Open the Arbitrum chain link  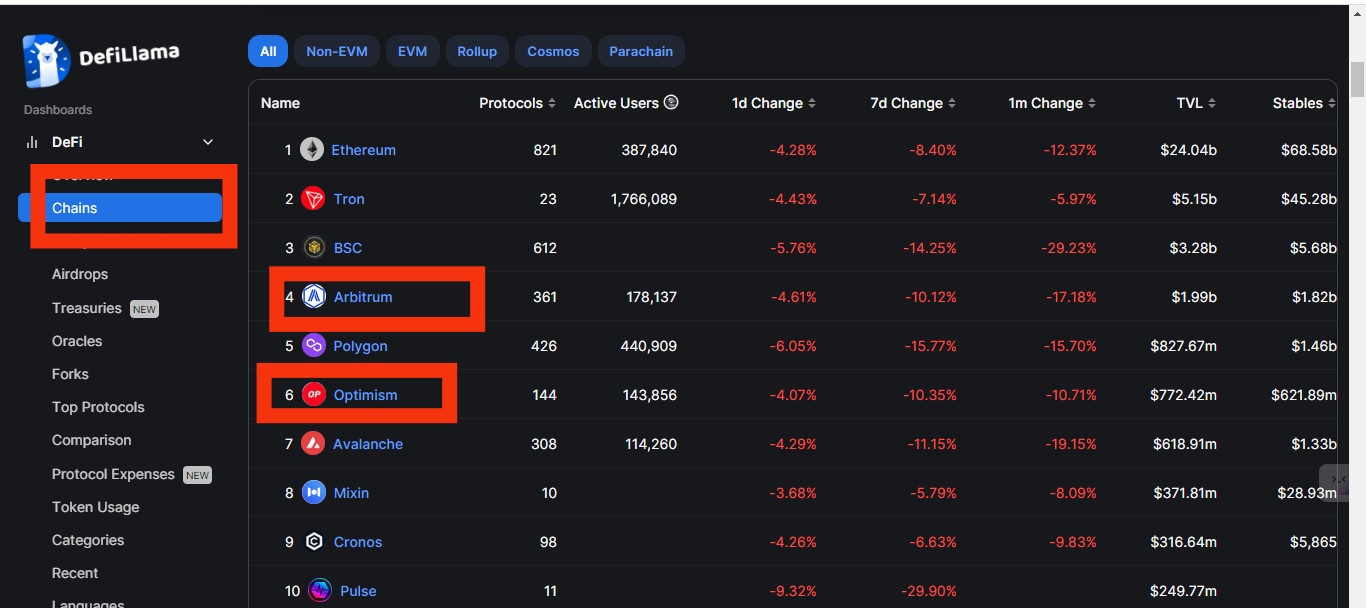point(362,297)
